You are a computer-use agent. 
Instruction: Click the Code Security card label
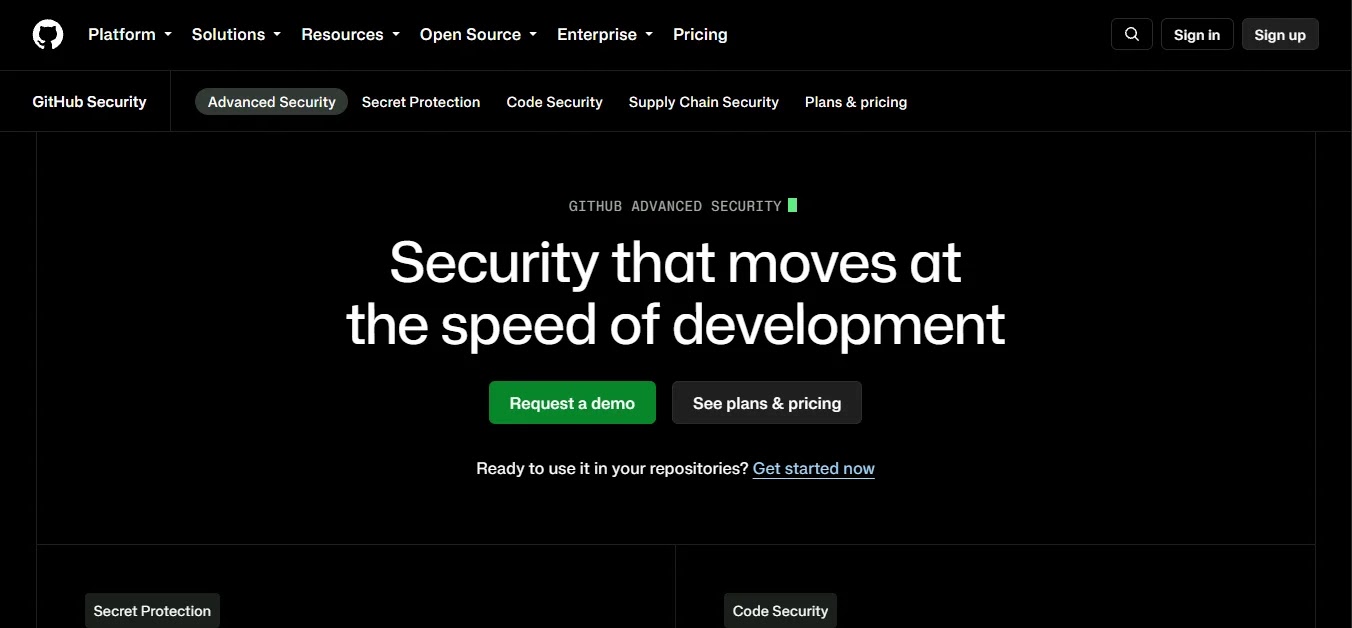click(x=780, y=611)
